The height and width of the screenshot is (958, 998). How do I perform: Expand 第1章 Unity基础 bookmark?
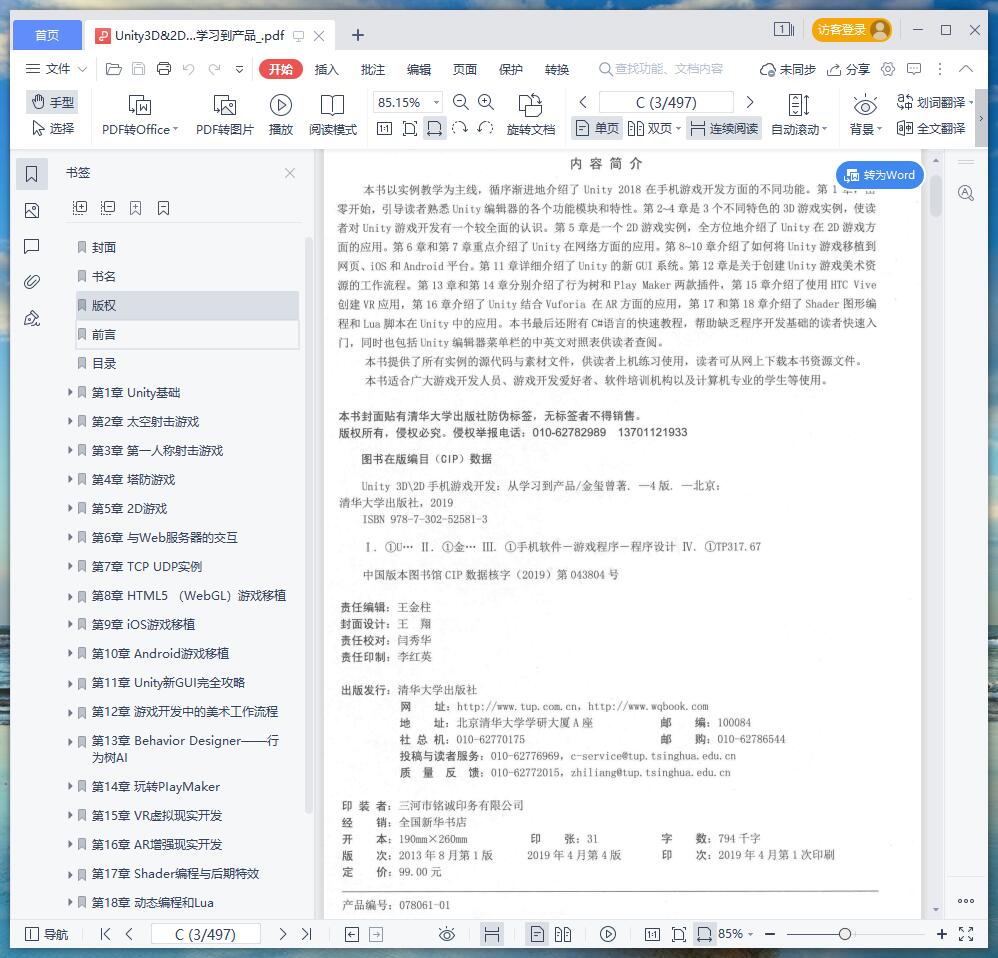click(x=70, y=392)
